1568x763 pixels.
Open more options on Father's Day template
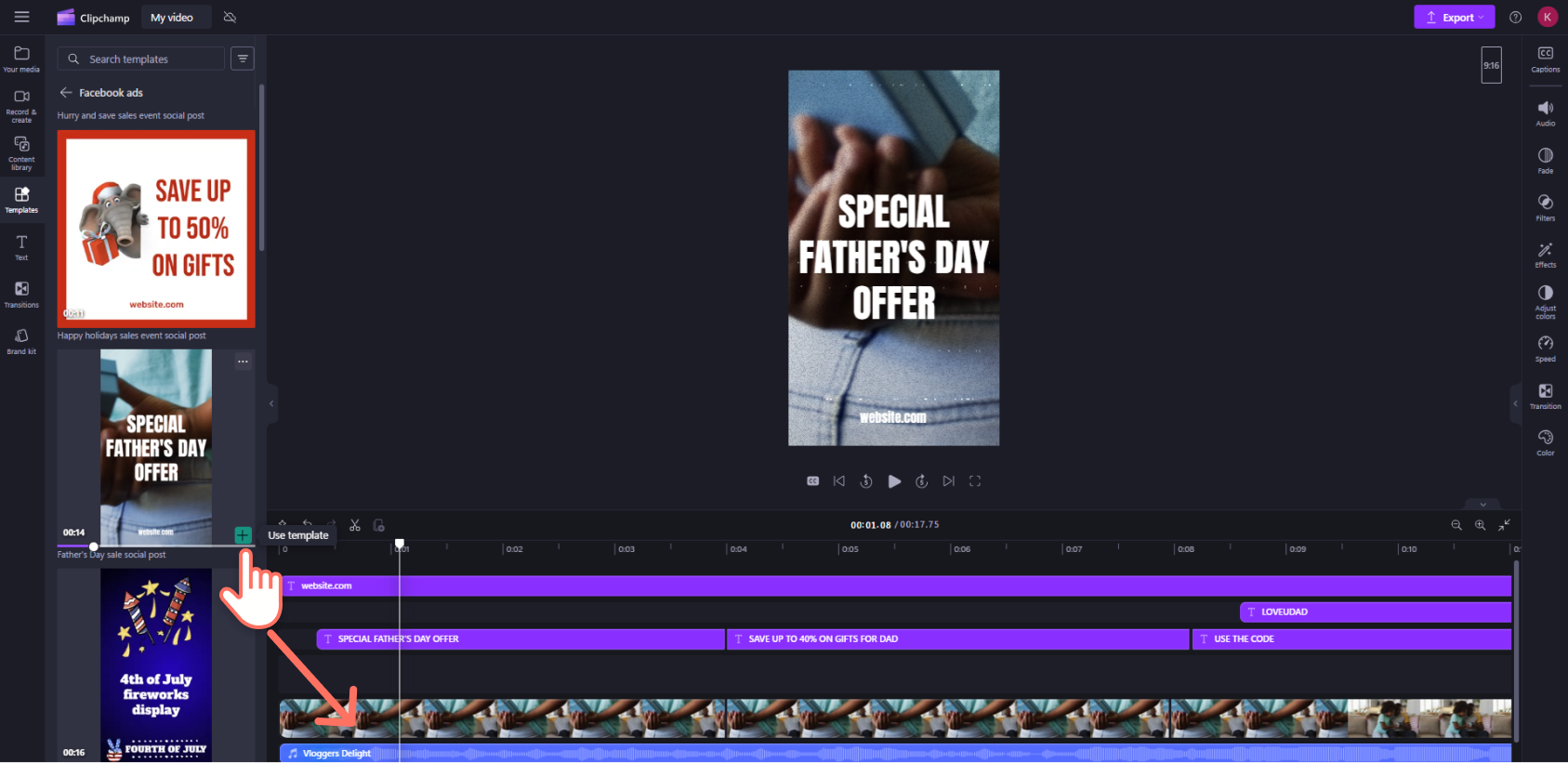243,362
